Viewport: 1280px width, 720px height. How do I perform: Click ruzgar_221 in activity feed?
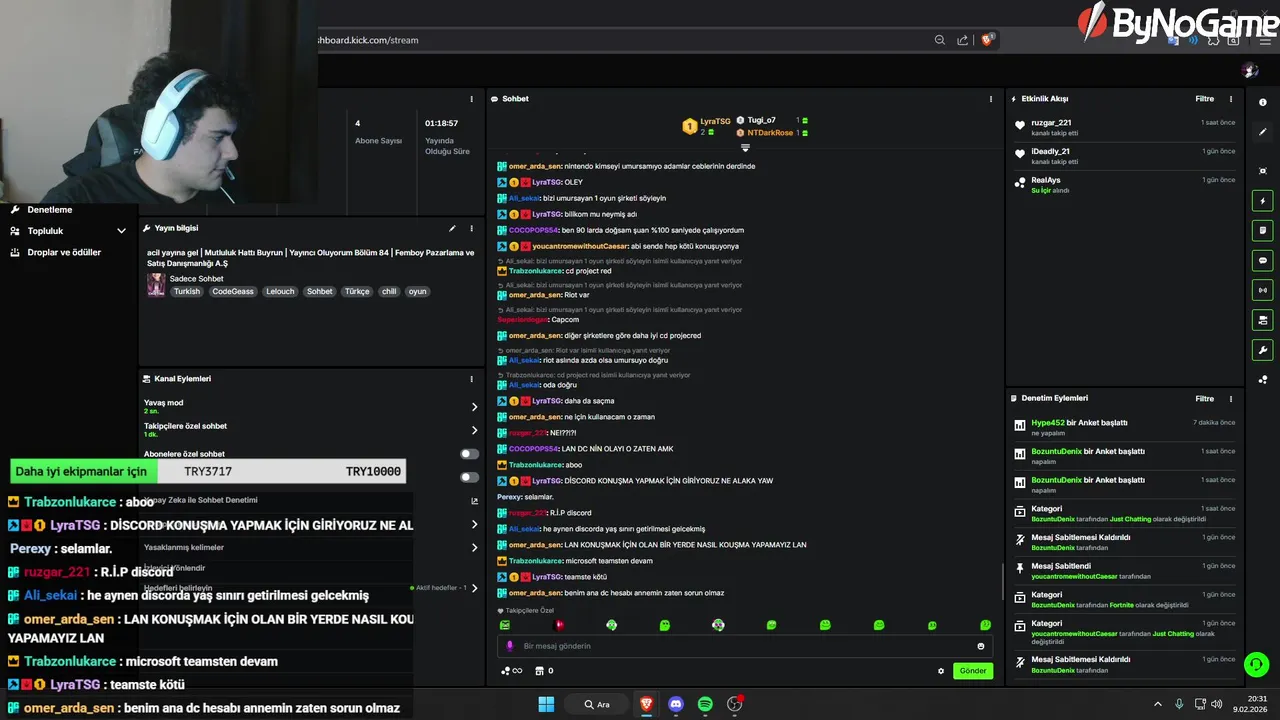(1051, 123)
